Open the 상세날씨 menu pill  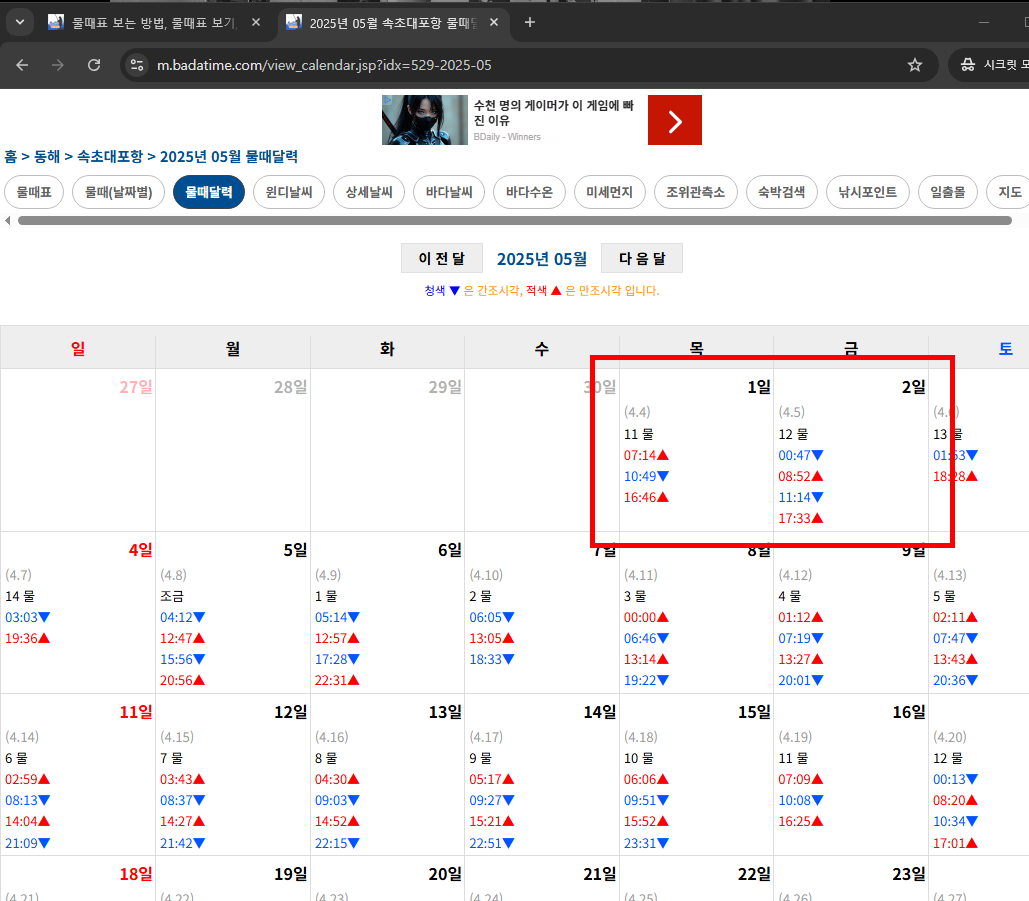tap(369, 192)
